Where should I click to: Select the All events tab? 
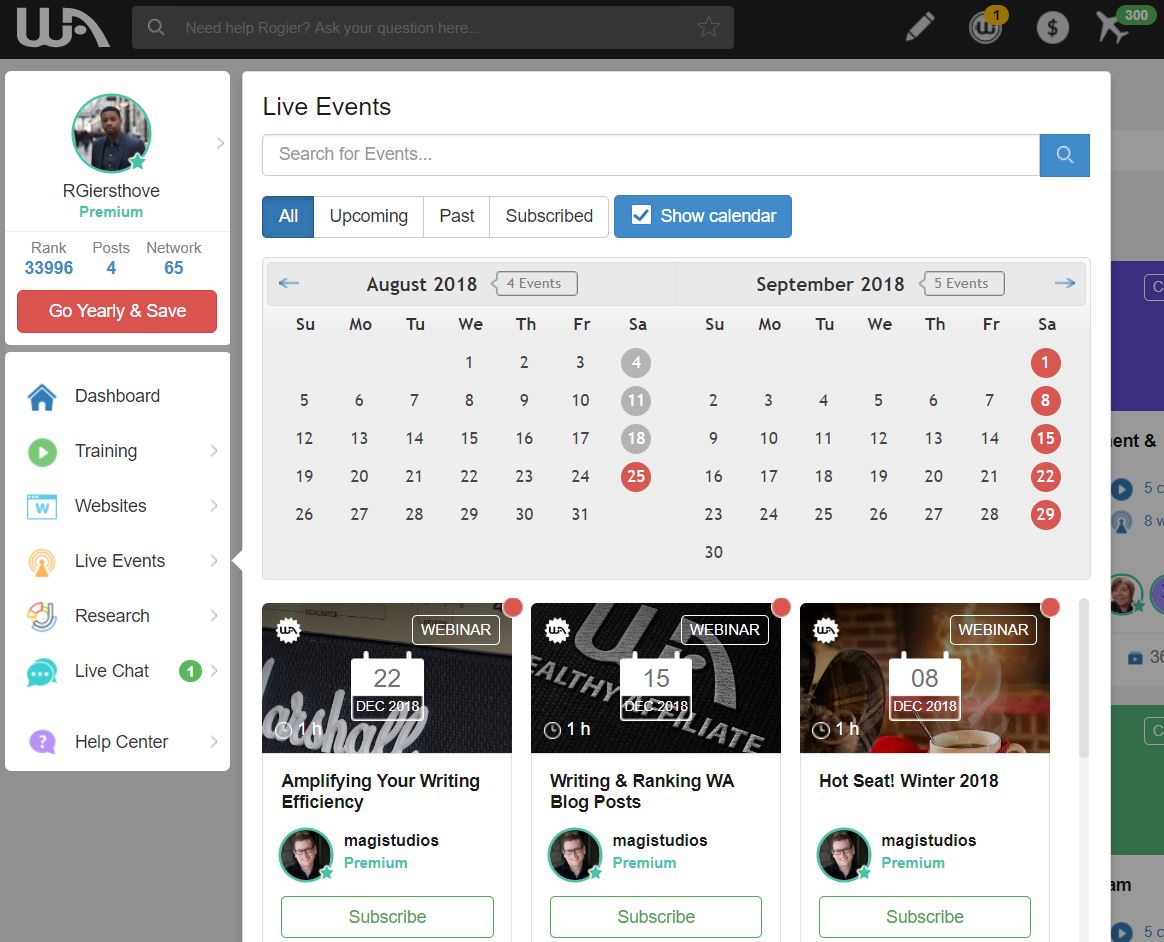click(x=288, y=216)
